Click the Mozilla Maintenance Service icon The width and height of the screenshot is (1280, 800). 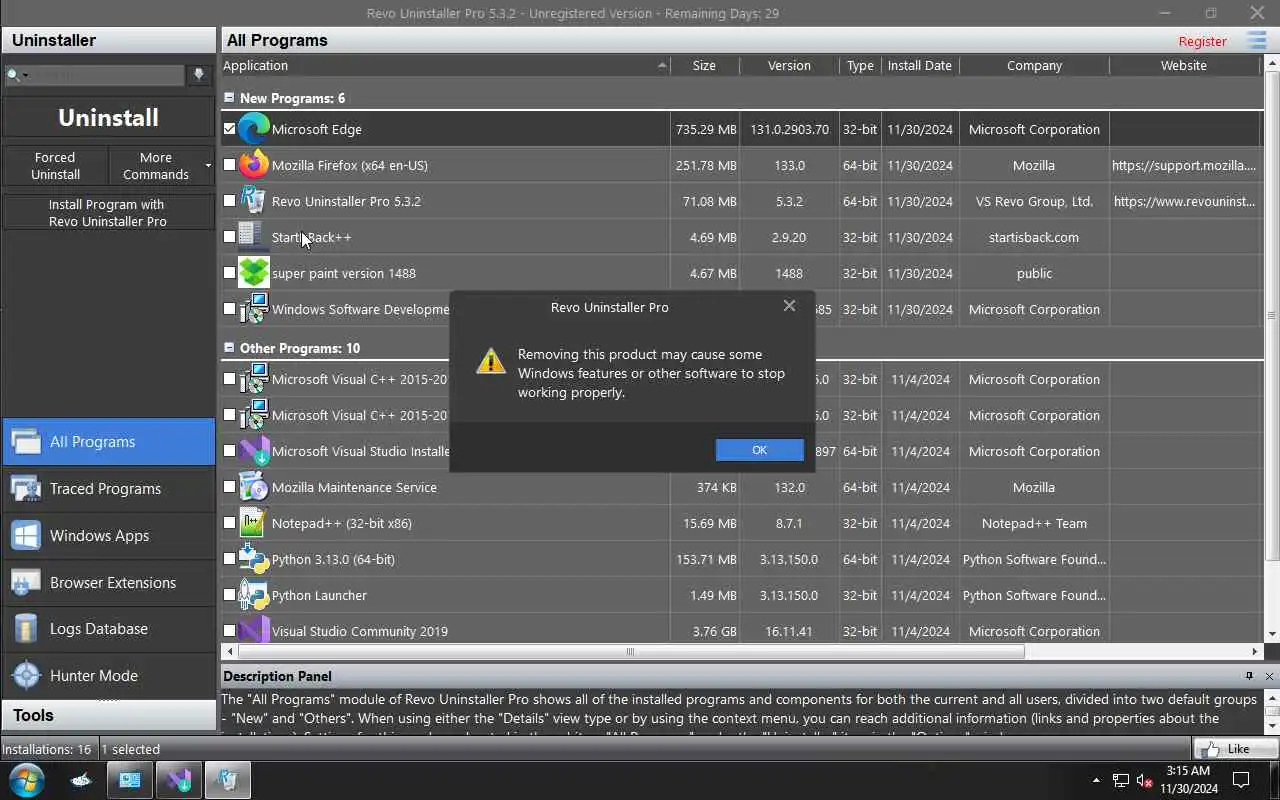click(254, 487)
